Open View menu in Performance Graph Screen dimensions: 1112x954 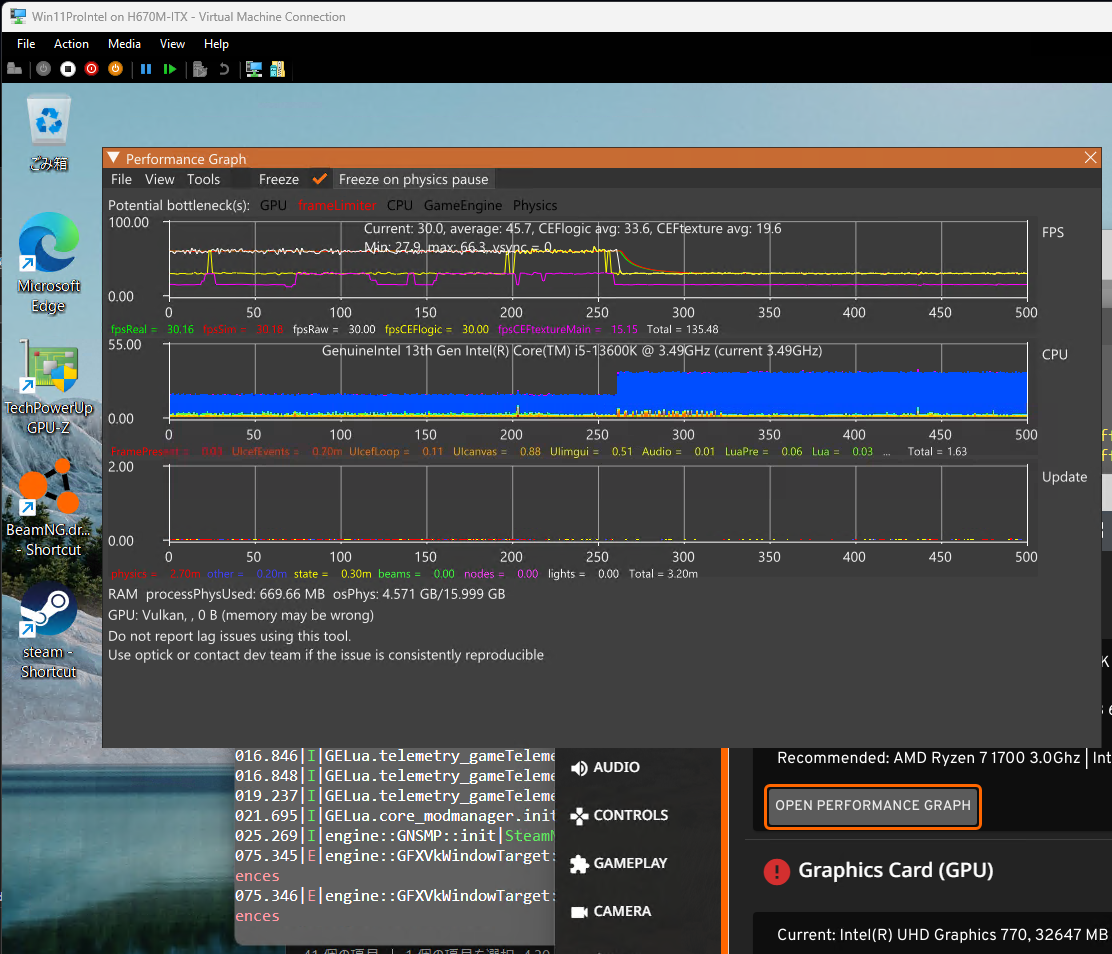[160, 179]
